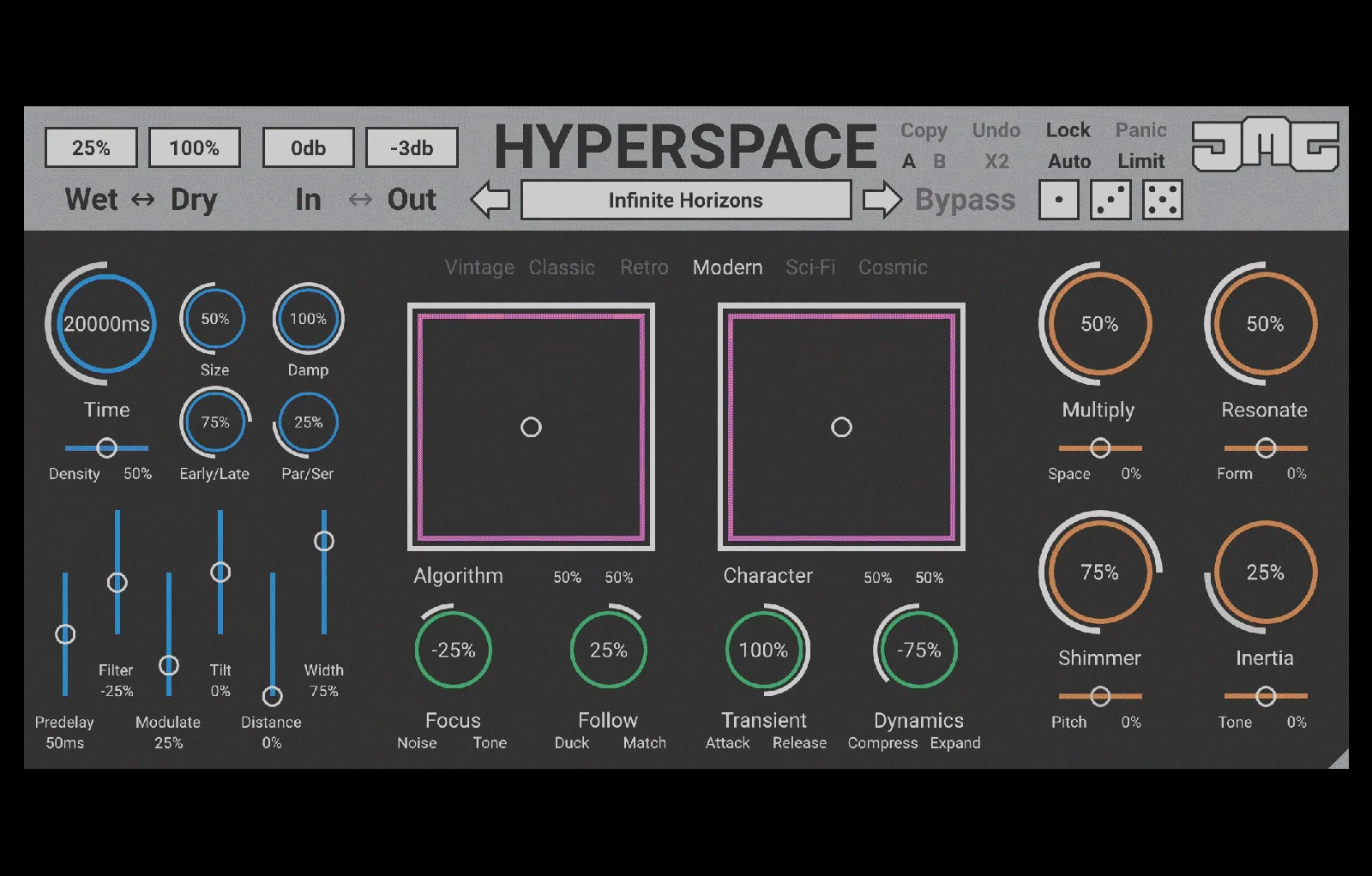
Task: Click the Filter vertical slider handle
Action: point(117,583)
